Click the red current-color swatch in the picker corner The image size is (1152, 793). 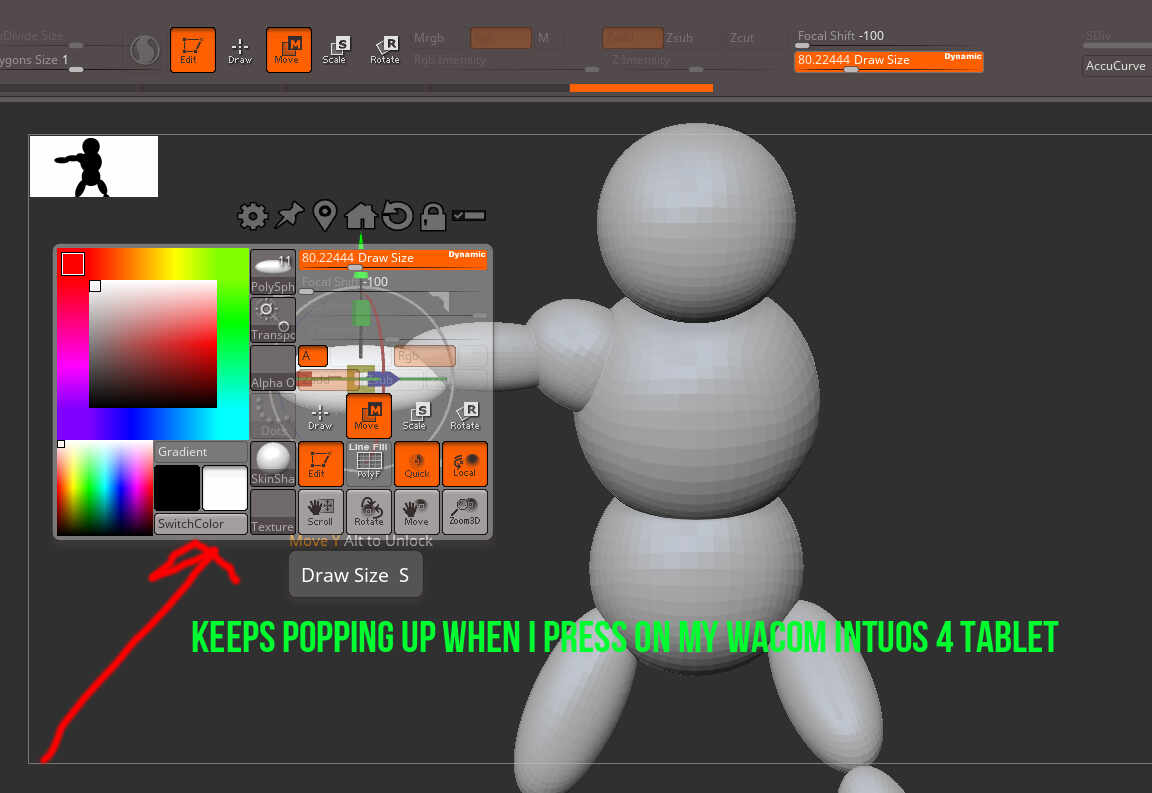pos(73,264)
